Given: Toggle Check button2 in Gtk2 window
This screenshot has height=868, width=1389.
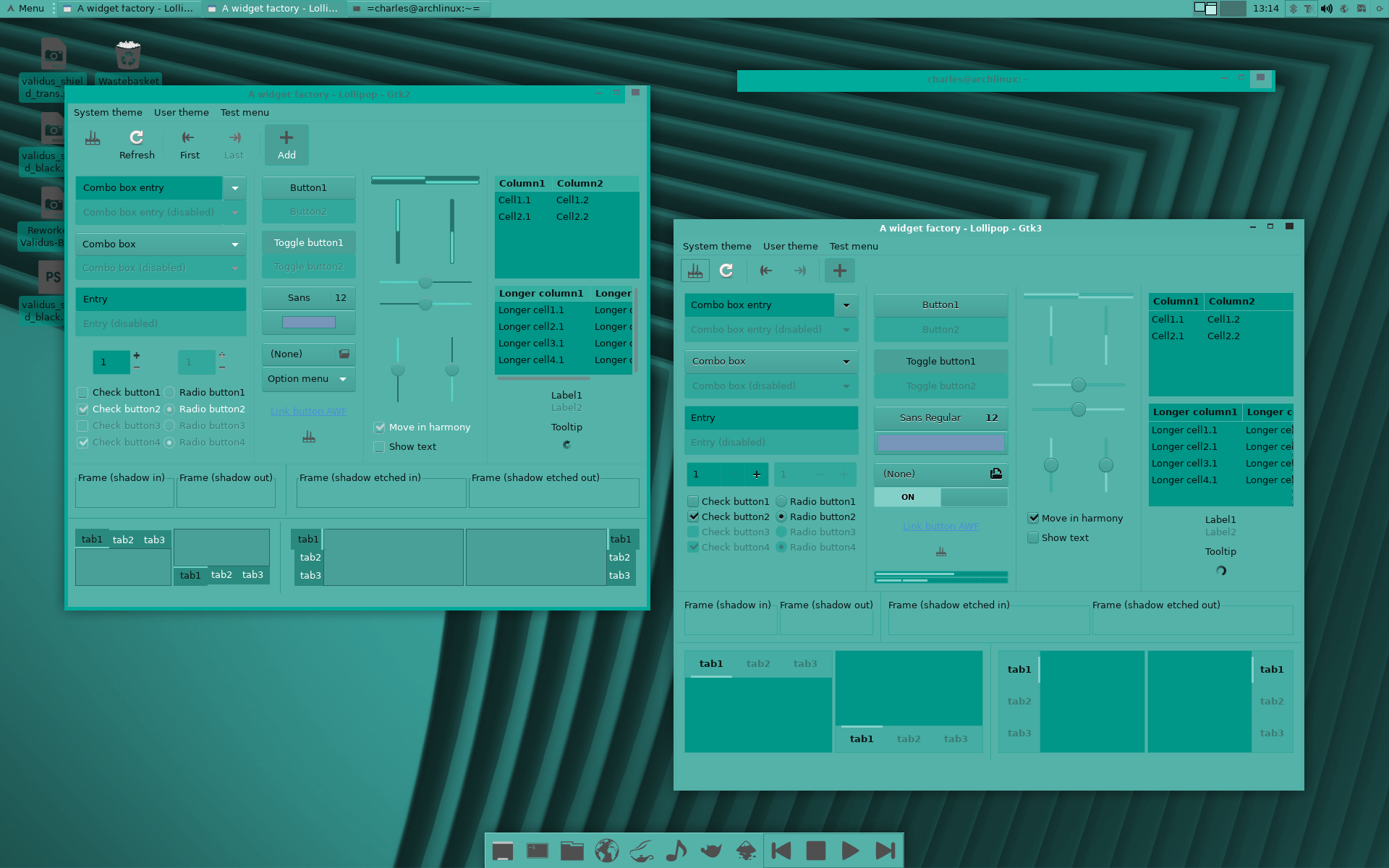Looking at the screenshot, I should point(82,409).
